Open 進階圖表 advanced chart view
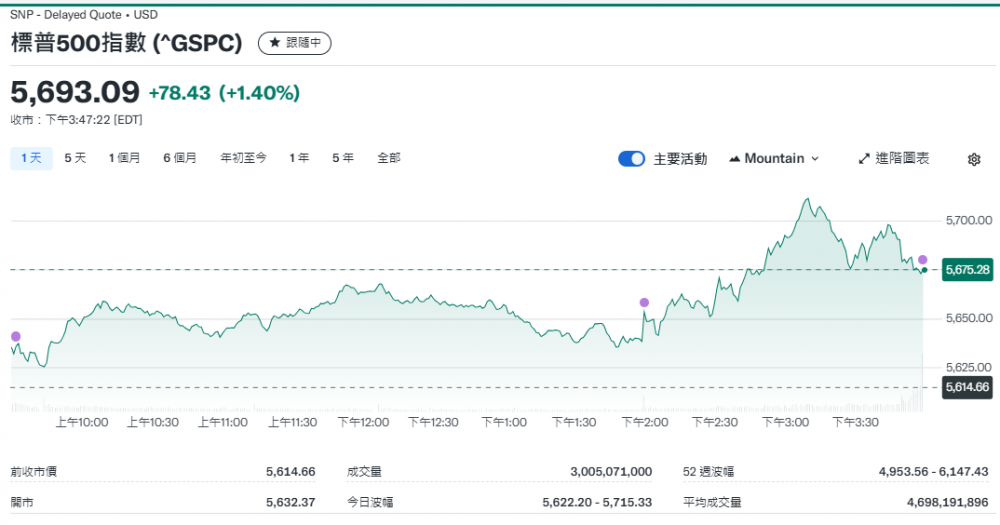Screen dimensions: 1000x525 893,158
